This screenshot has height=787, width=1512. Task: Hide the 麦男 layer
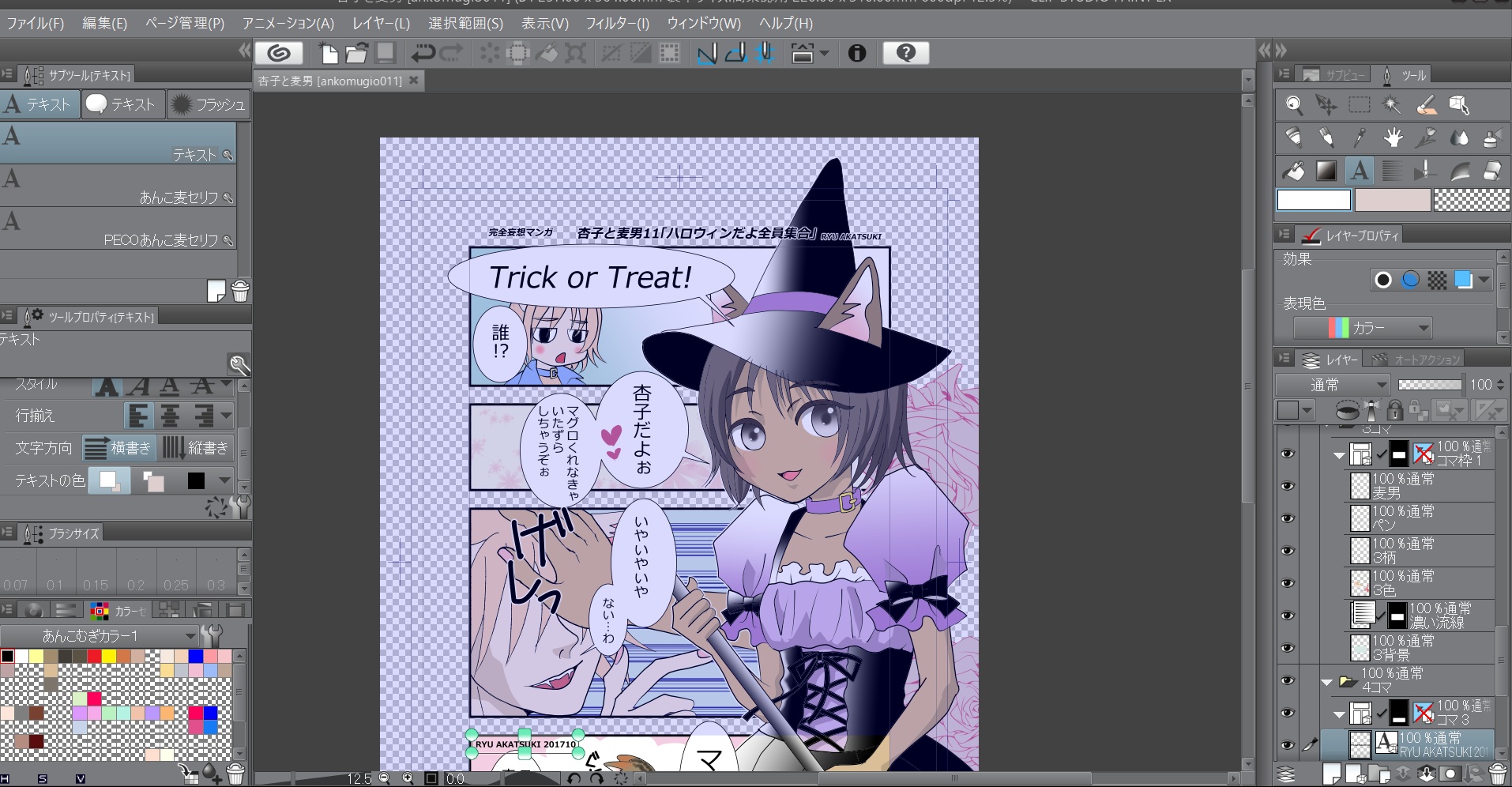pos(1288,486)
